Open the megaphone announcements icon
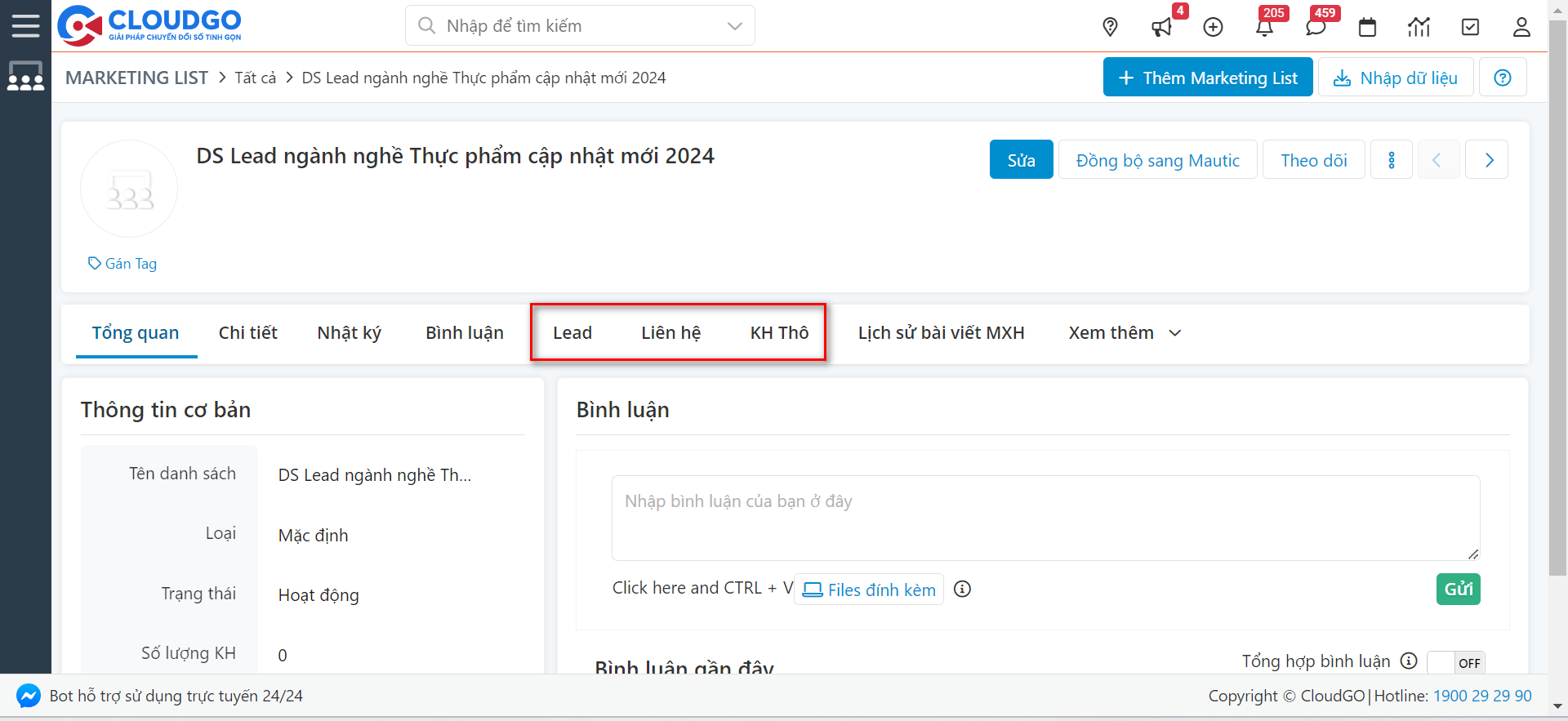The height and width of the screenshot is (721, 1568). click(1161, 27)
